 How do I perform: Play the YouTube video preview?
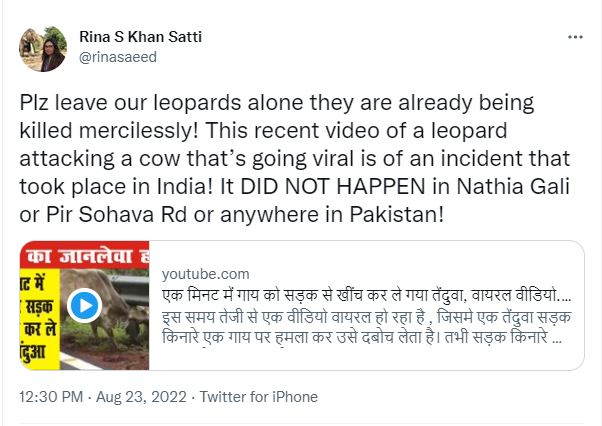click(84, 305)
